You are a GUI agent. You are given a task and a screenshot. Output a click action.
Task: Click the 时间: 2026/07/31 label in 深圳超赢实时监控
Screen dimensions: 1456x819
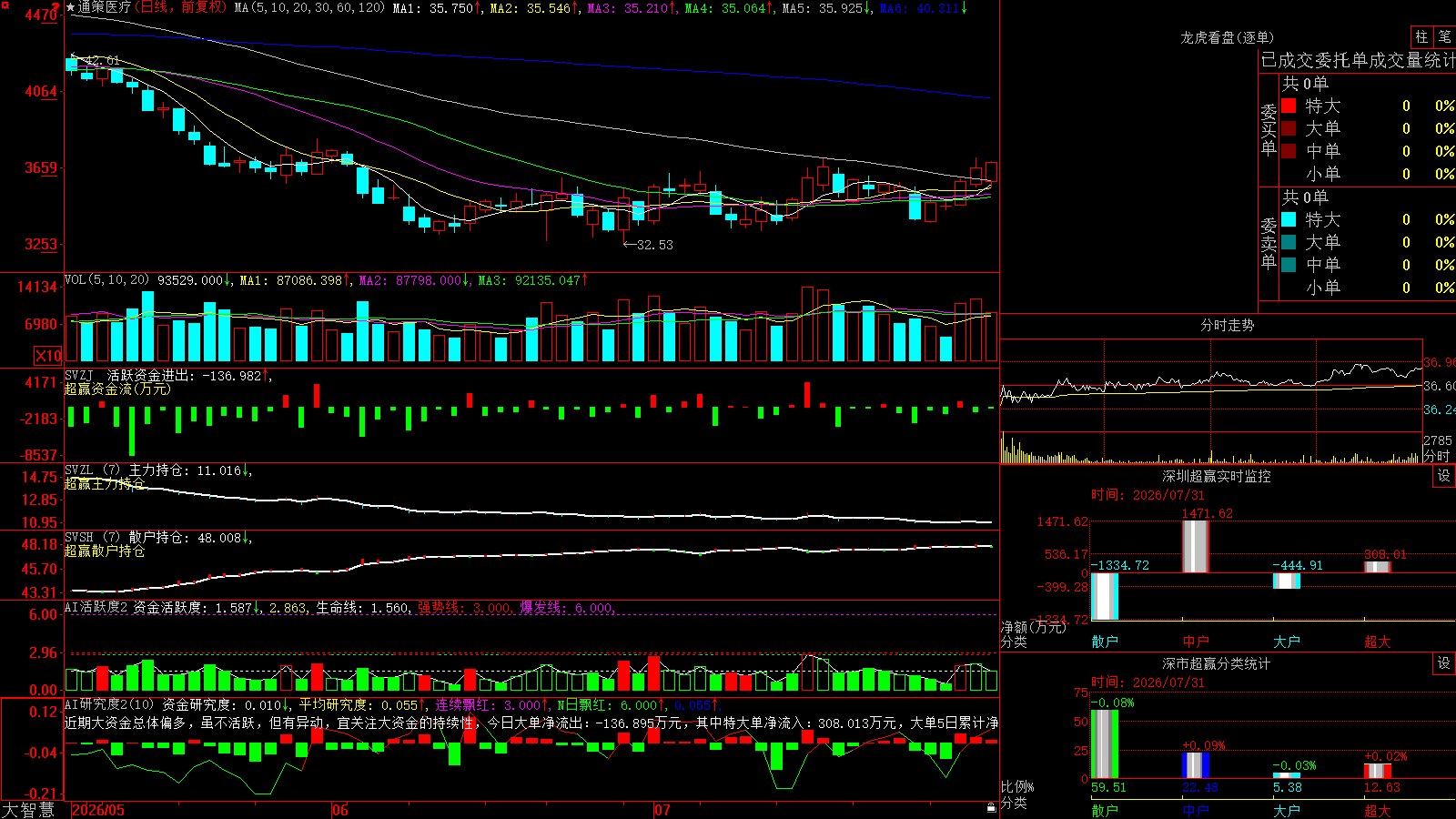1148,495
